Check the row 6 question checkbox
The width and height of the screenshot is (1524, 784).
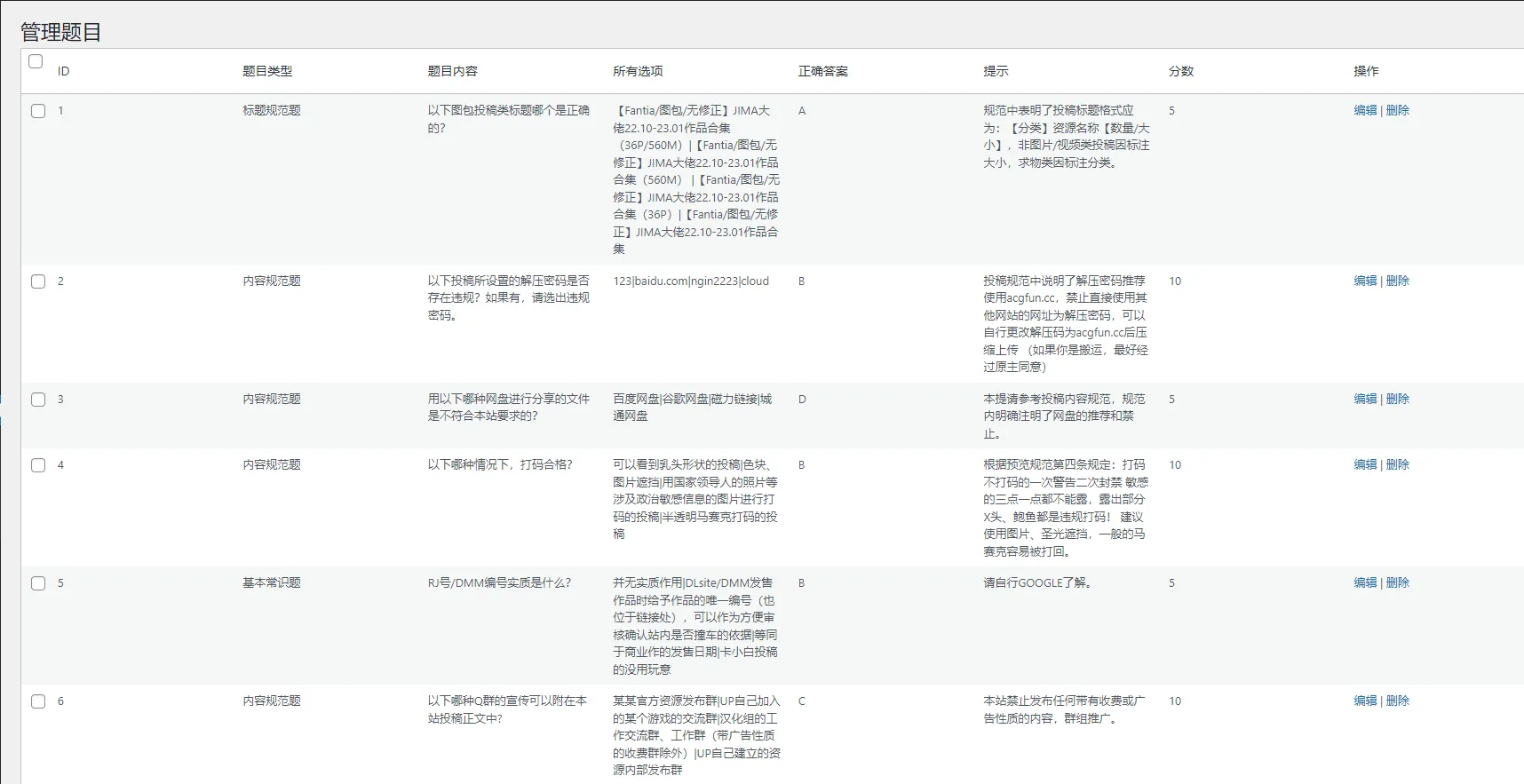point(38,701)
